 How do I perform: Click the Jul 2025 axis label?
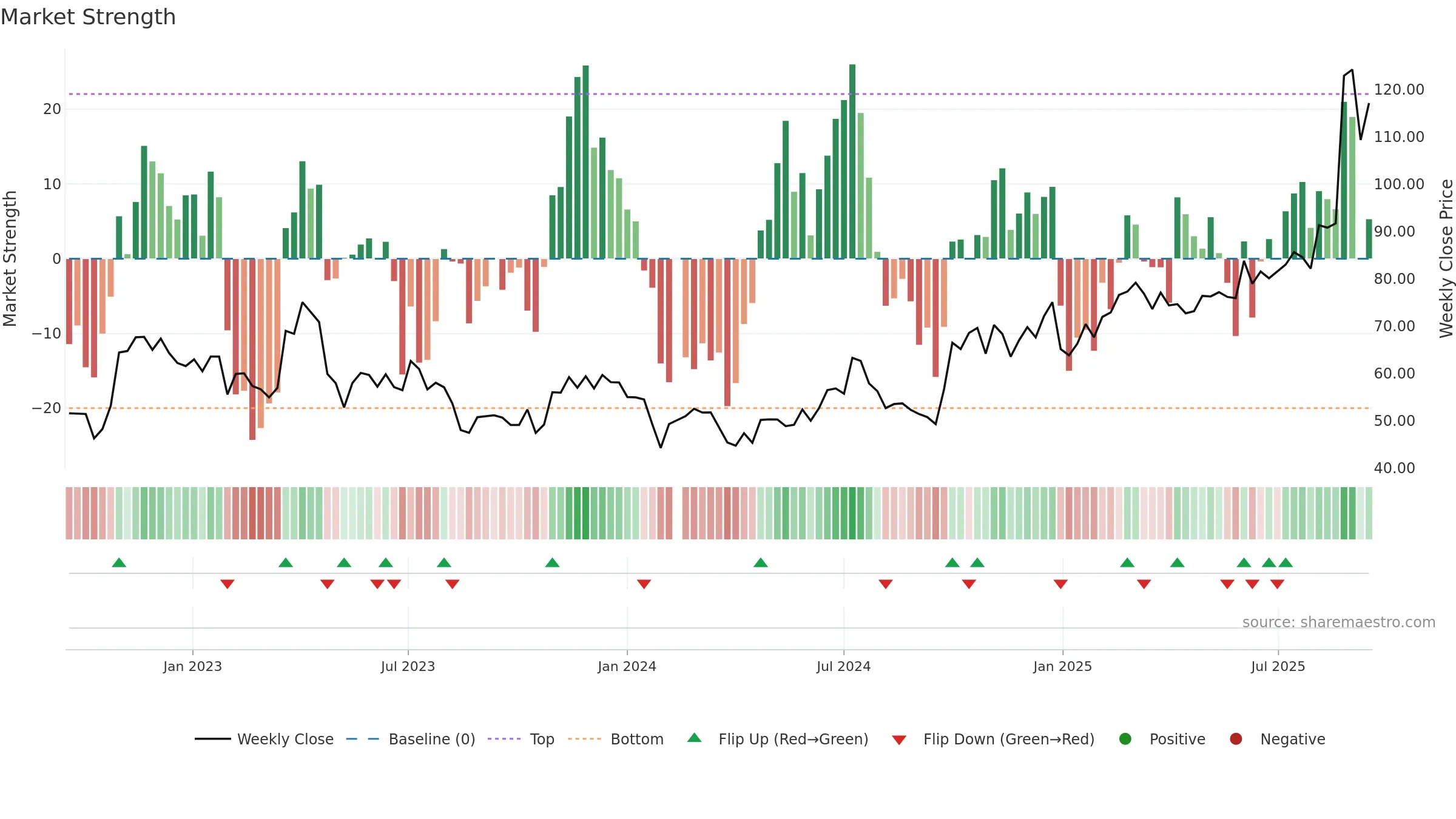(x=1278, y=666)
